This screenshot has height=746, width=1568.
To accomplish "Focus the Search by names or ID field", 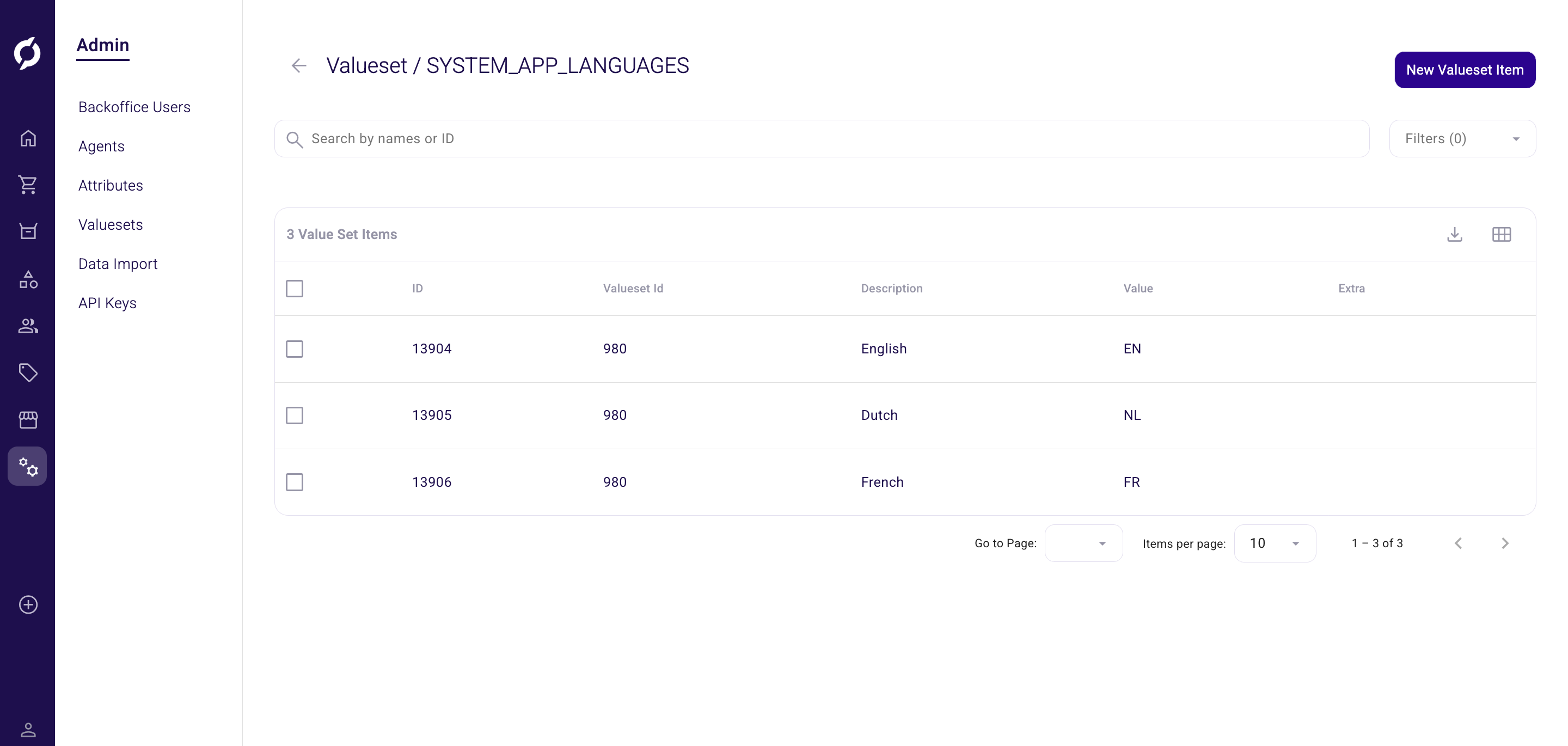I will [x=822, y=139].
